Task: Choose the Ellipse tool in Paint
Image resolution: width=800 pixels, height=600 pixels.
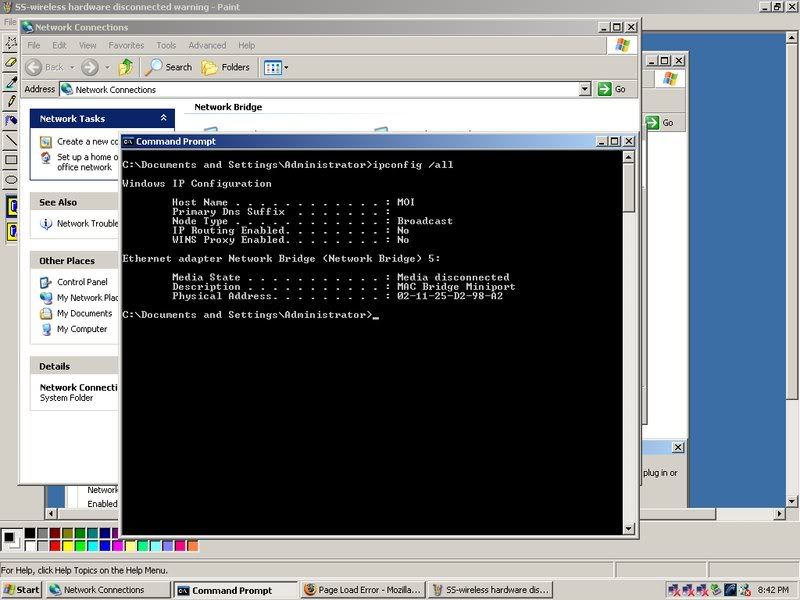Action: [11, 180]
